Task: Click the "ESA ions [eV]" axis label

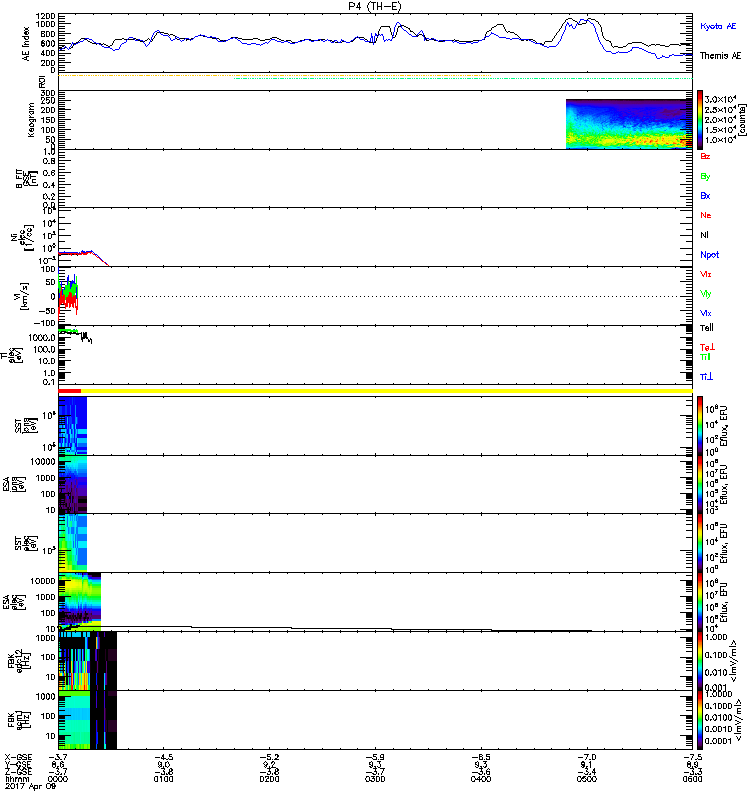Action: click(x=14, y=484)
